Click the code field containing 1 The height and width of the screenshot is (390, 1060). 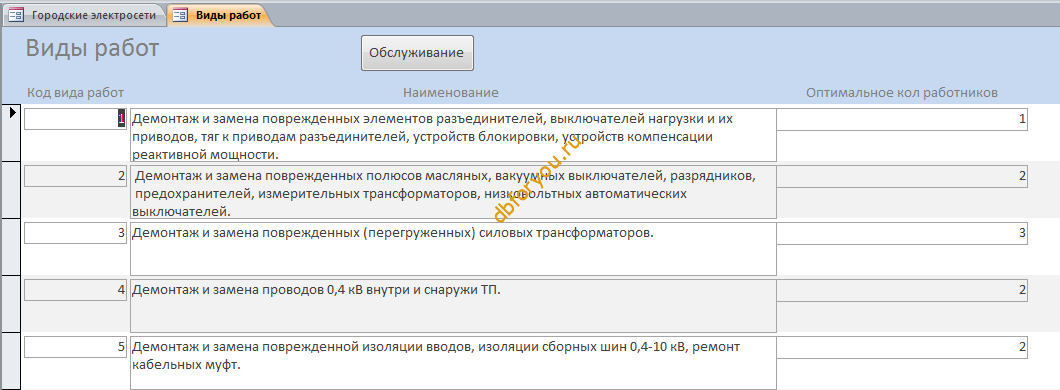point(76,119)
